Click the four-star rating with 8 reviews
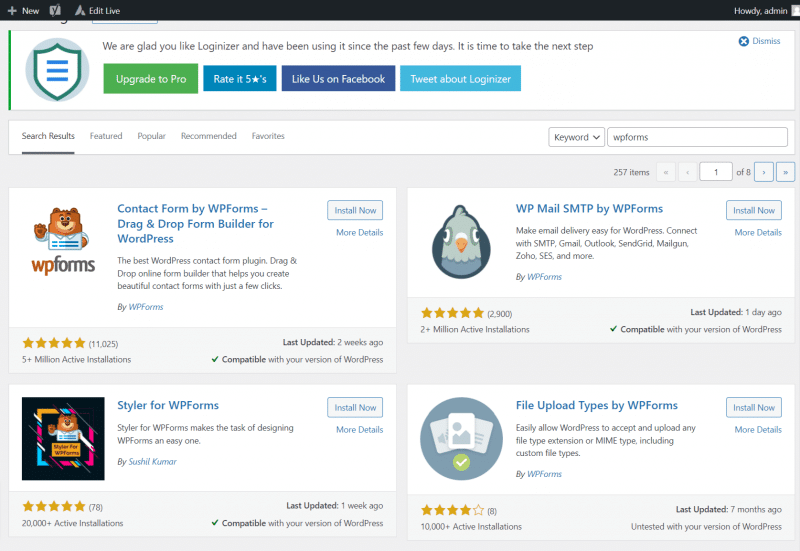The width and height of the screenshot is (800, 551). point(452,510)
